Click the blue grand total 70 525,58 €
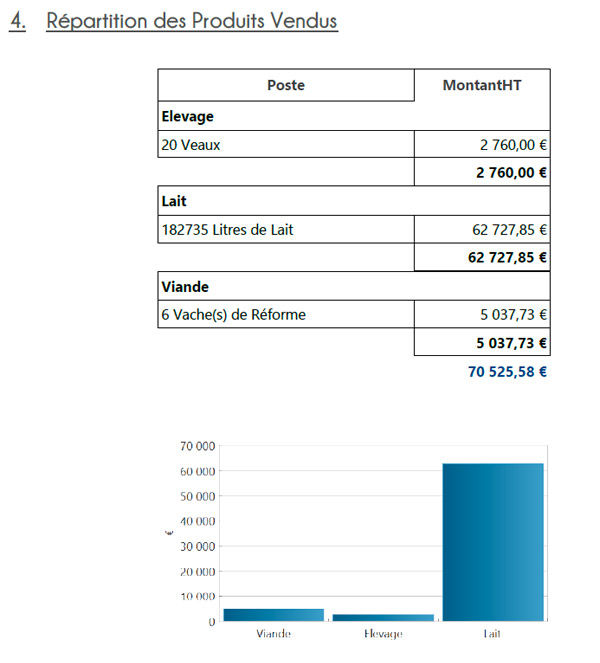The image size is (600, 663). coord(507,372)
